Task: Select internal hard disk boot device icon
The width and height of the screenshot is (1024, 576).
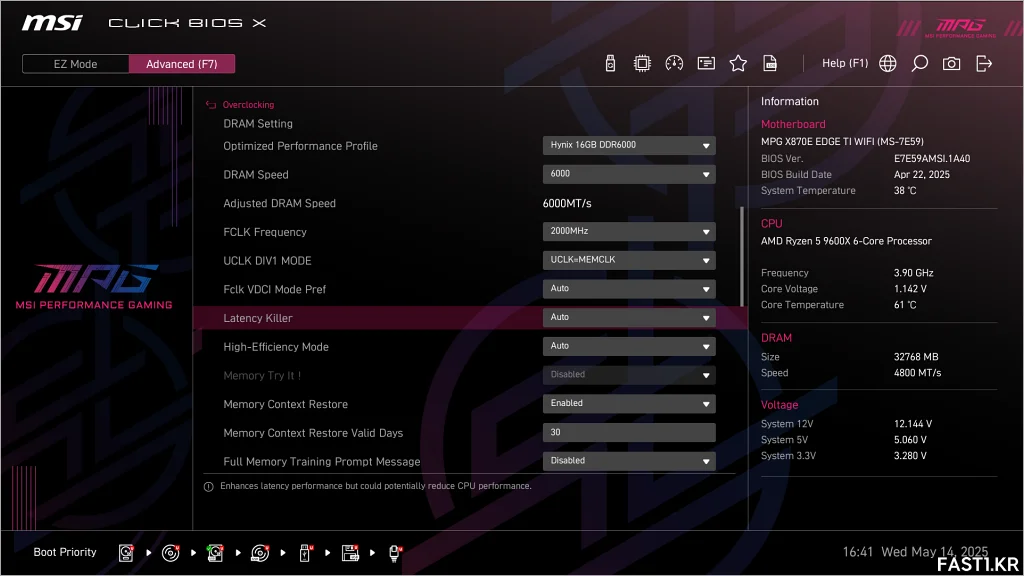Action: (x=126, y=552)
